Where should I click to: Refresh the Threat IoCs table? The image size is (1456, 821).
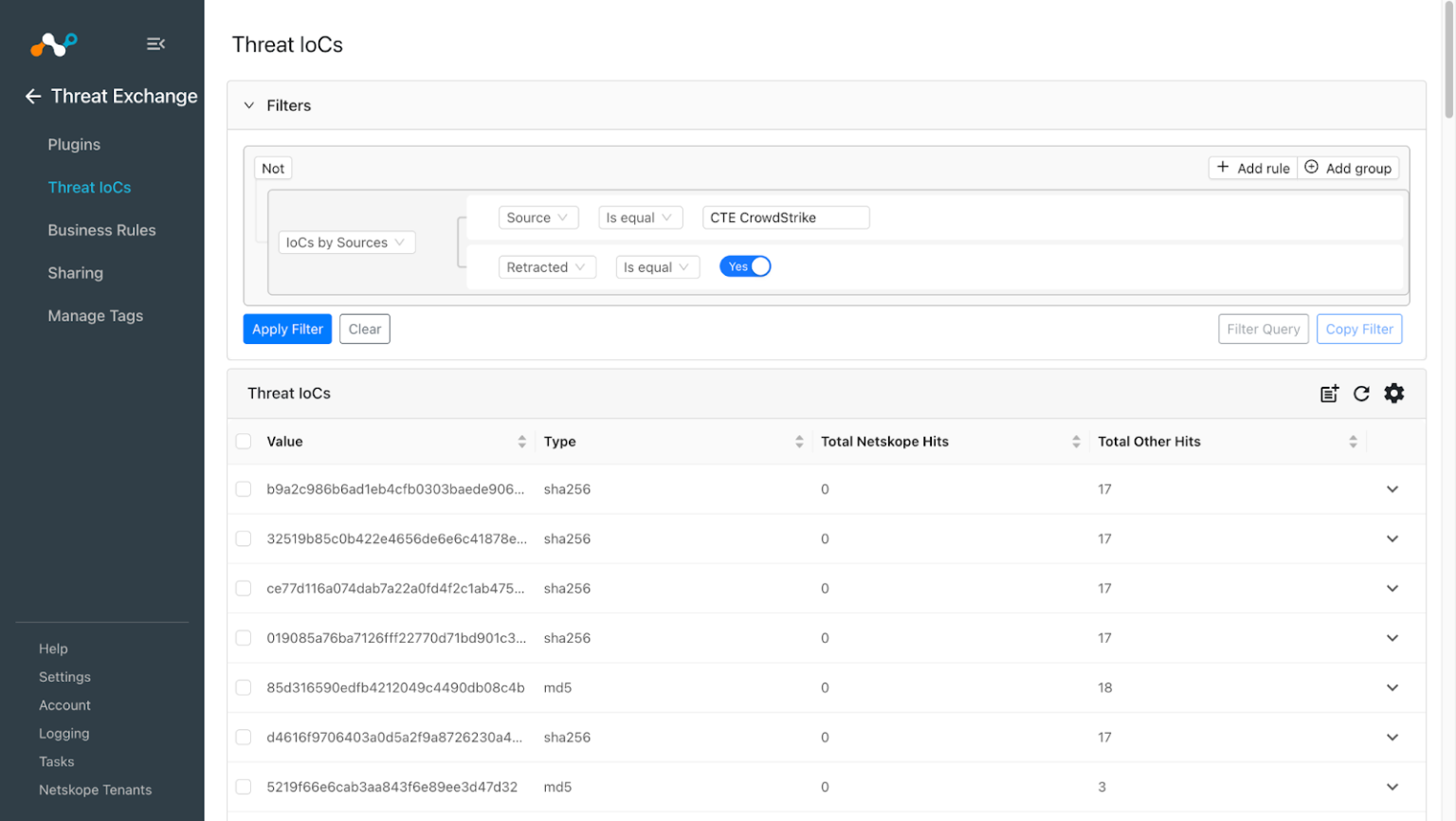tap(1361, 393)
